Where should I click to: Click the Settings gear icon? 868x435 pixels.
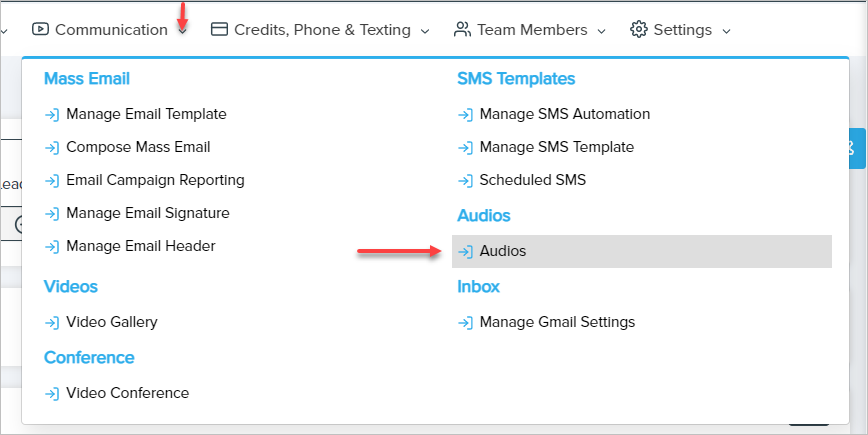(x=639, y=30)
